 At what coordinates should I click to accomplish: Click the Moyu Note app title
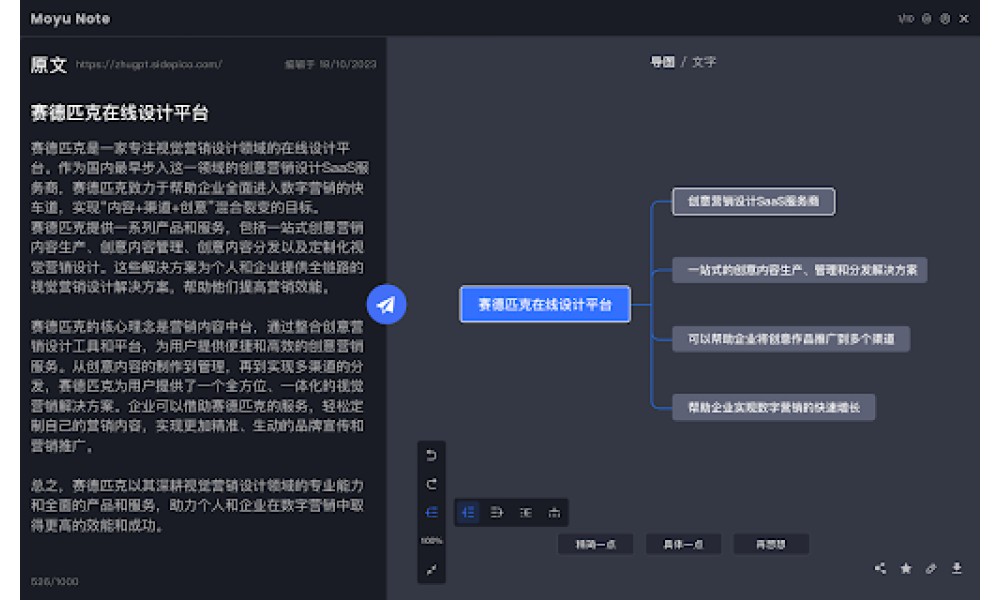point(70,19)
